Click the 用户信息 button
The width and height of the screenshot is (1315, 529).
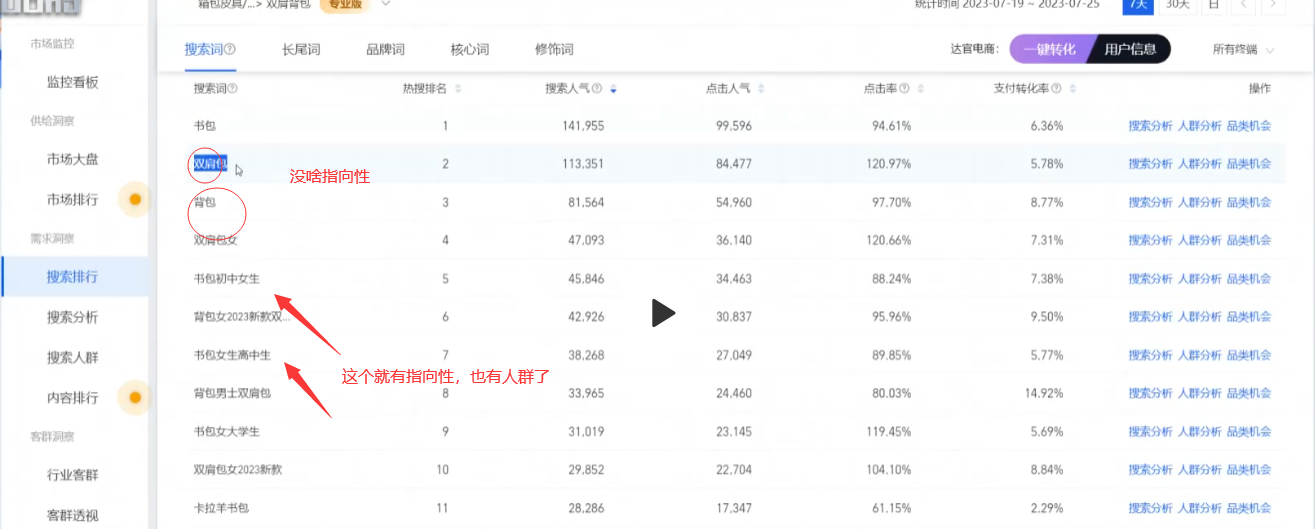(1130, 49)
